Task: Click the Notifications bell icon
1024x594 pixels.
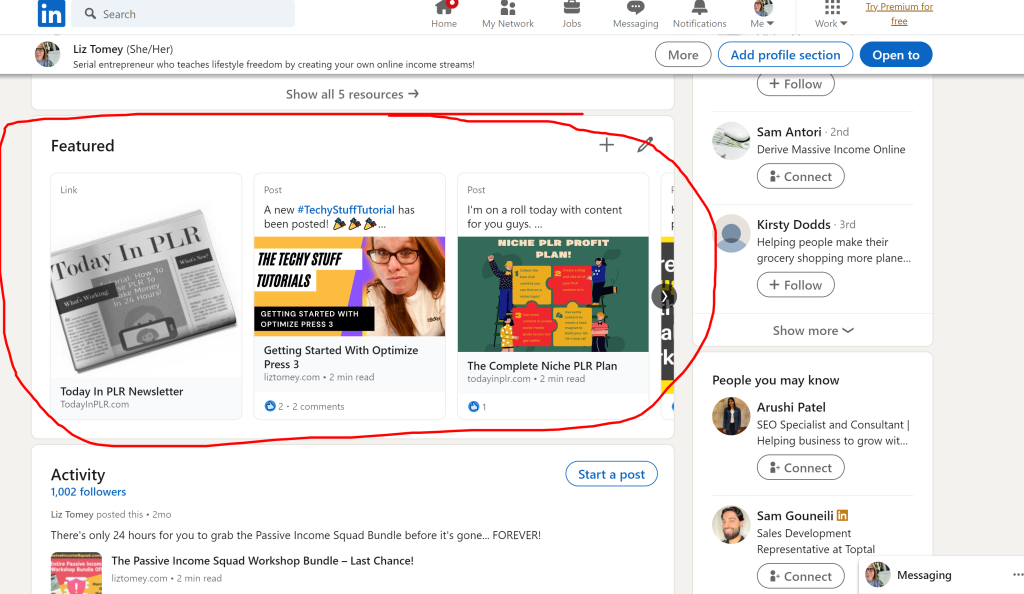Action: 699,7
